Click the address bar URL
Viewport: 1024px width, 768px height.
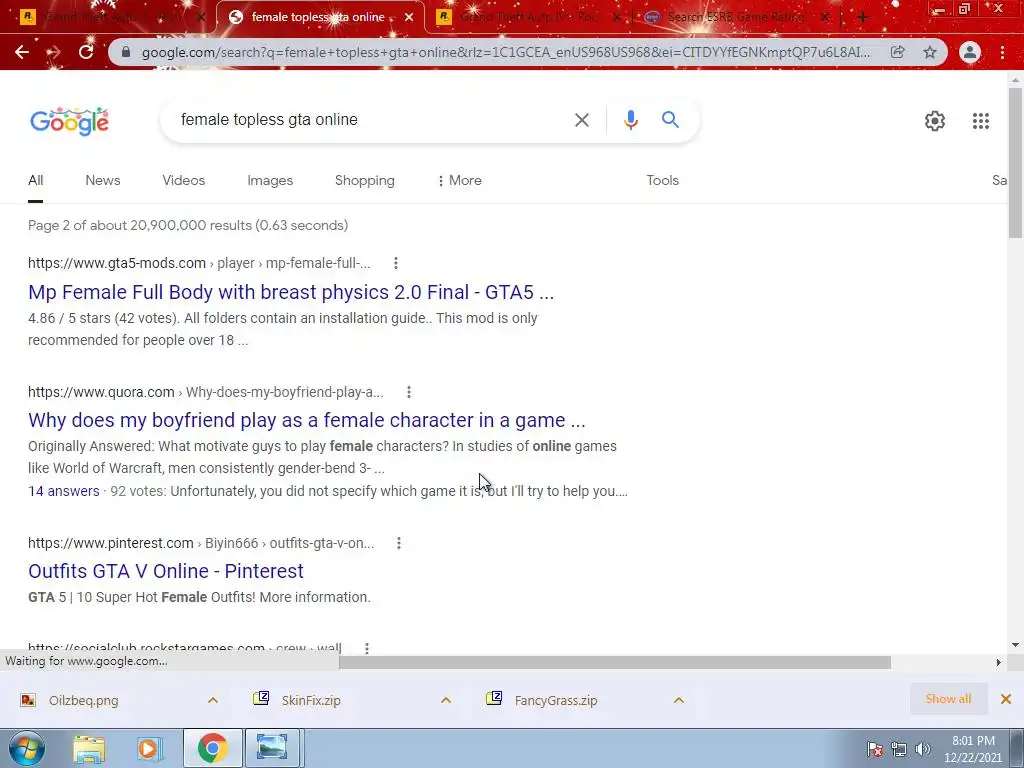[506, 52]
